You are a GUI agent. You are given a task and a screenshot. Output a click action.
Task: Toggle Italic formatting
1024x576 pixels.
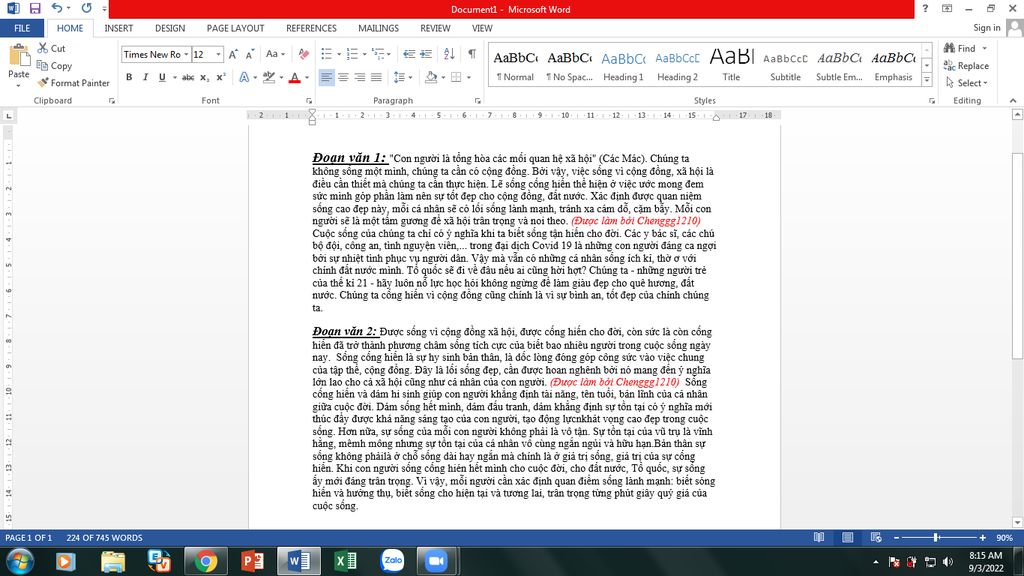[145, 77]
